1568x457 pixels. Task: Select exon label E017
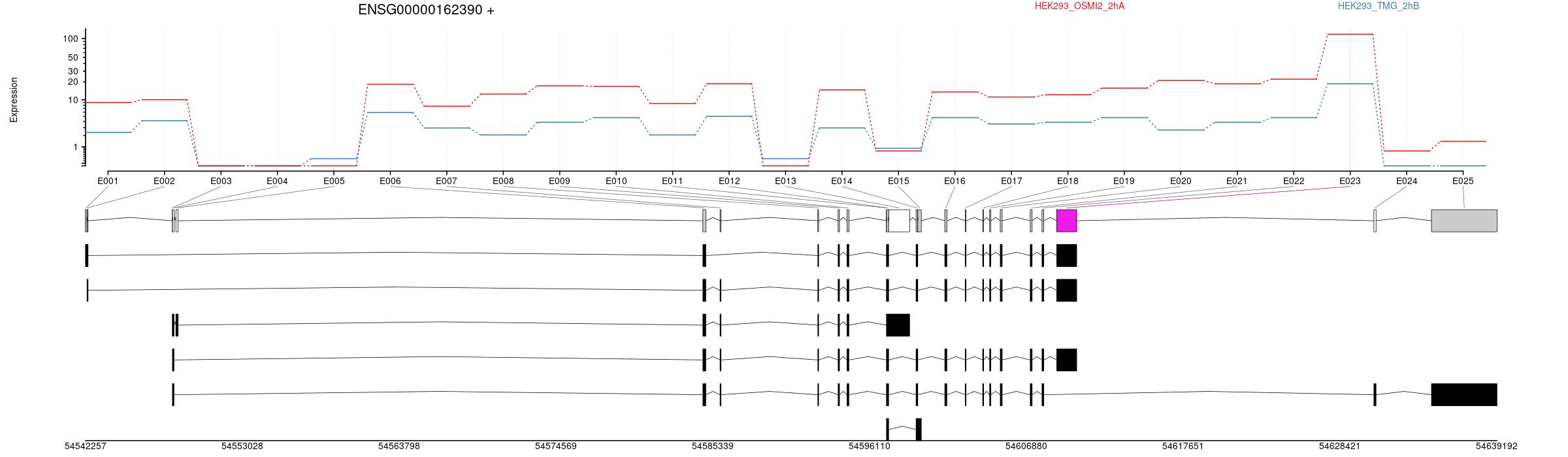[x=1011, y=181]
